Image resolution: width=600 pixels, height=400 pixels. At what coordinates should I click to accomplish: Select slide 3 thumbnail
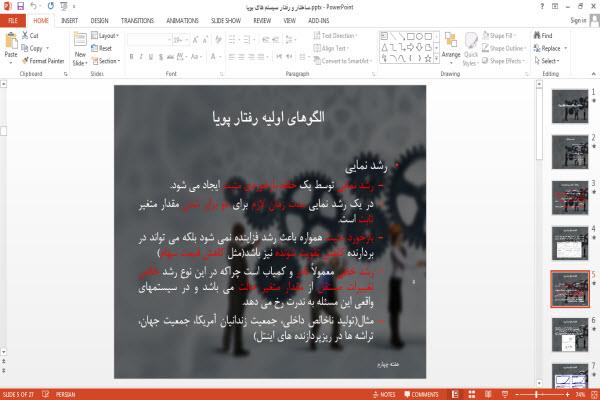click(x=570, y=198)
